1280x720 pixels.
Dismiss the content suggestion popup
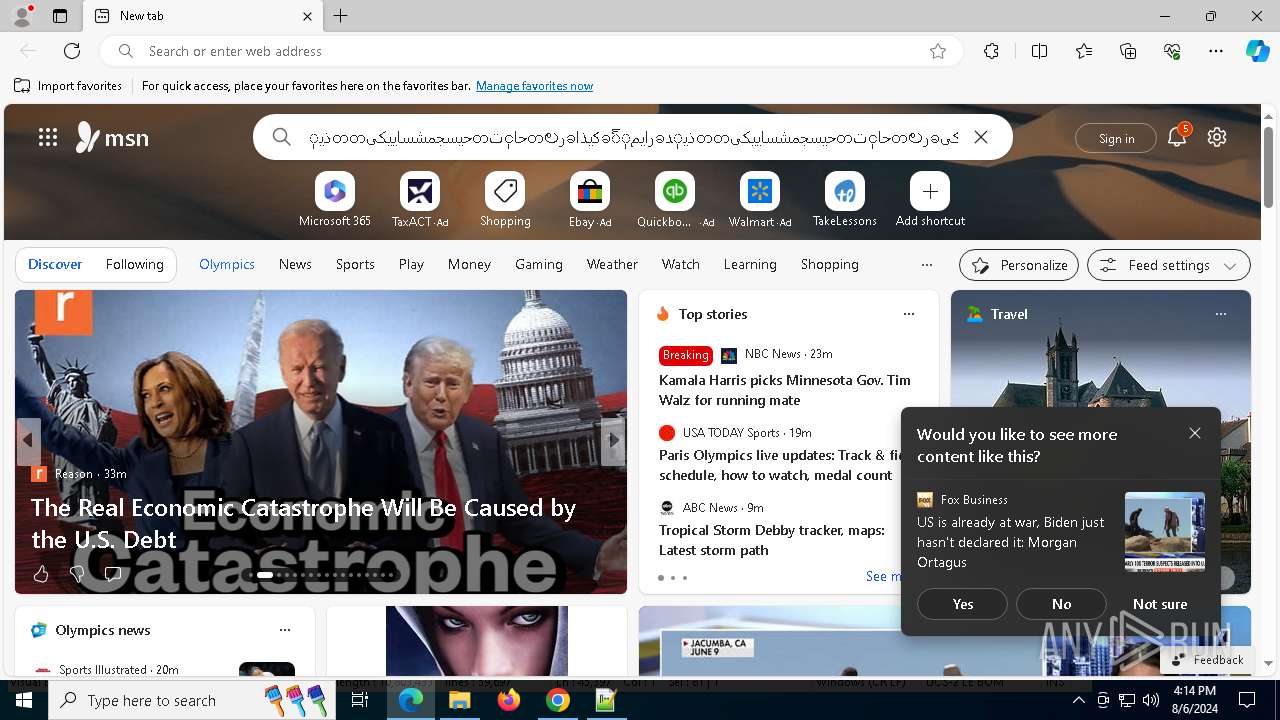point(1195,433)
